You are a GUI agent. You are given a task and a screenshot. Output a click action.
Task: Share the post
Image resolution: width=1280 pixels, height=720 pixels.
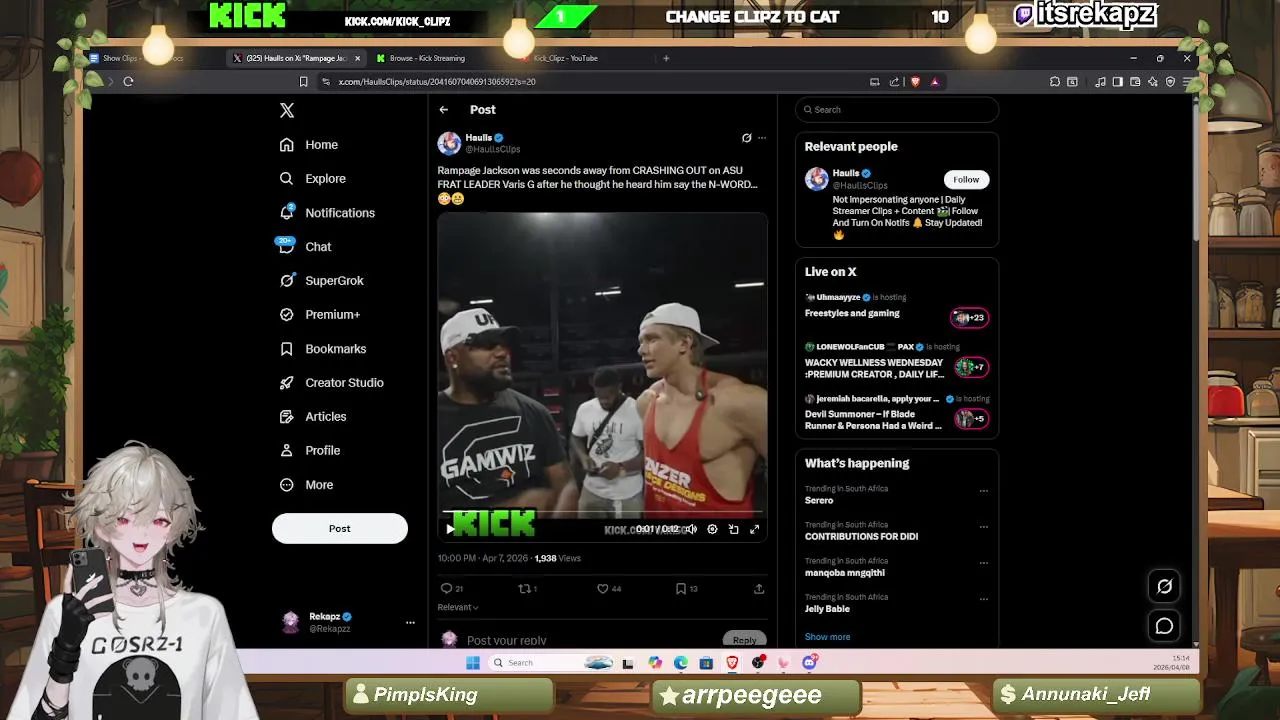point(759,589)
